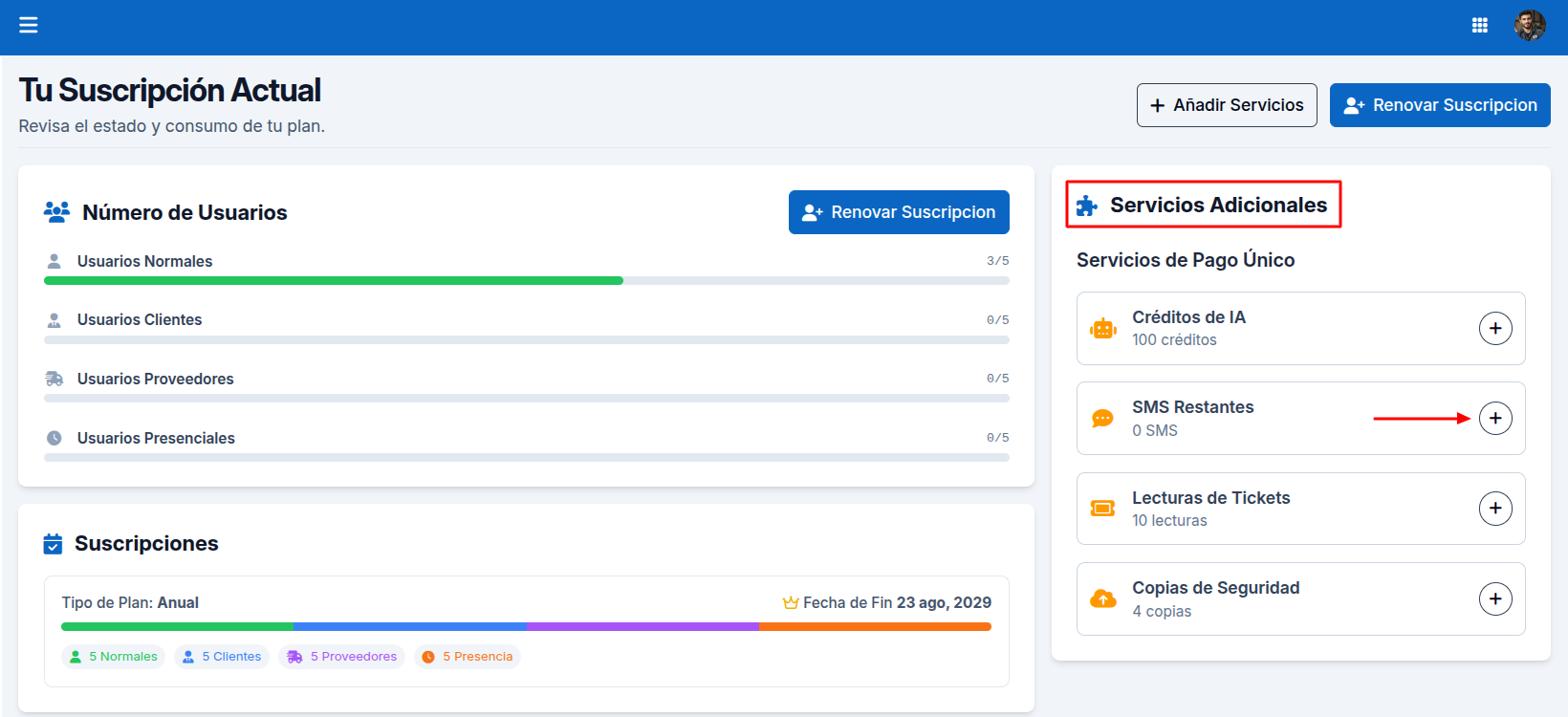Open the apps grid launcher

click(1479, 26)
